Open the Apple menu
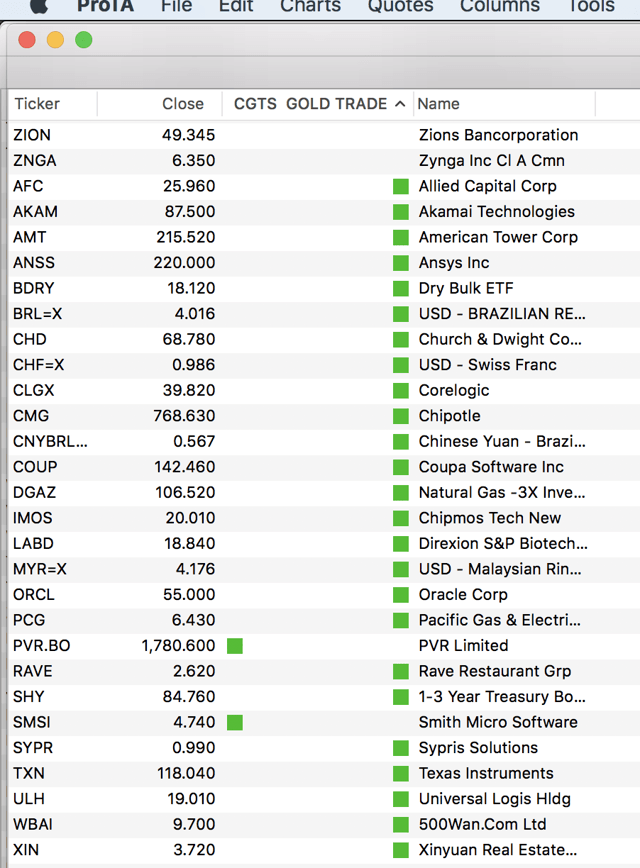 click(38, 6)
